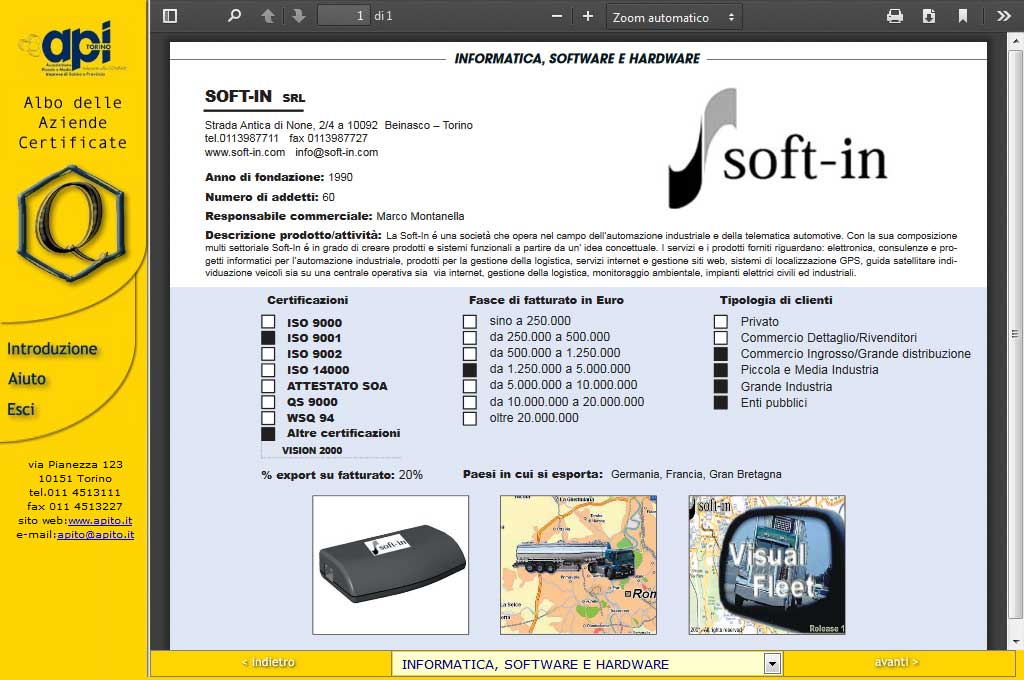This screenshot has width=1024, height=680.
Task: Go to previous page arrow
Action: [x=268, y=16]
